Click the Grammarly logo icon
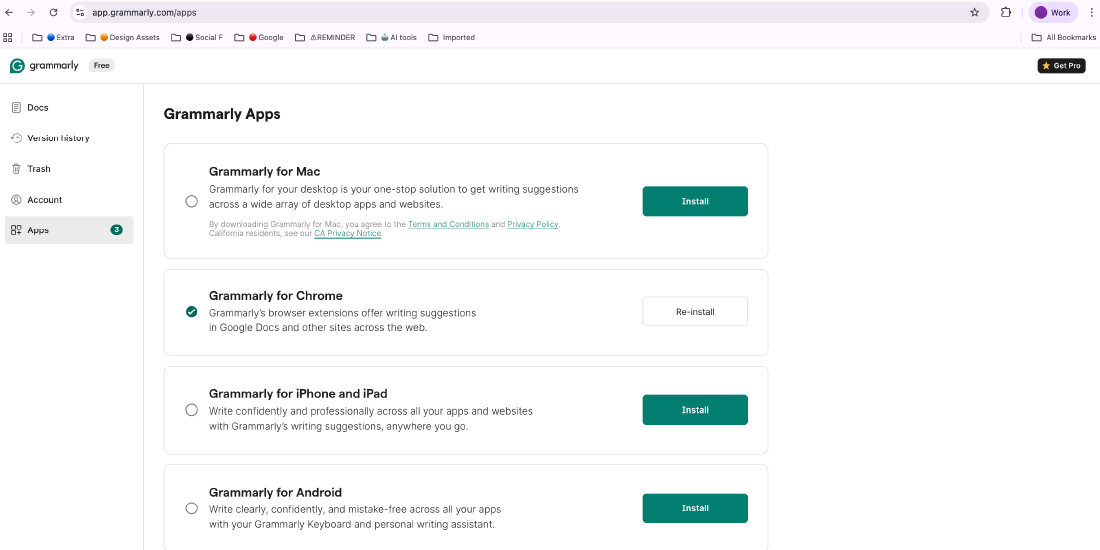1100x550 pixels. tap(17, 66)
